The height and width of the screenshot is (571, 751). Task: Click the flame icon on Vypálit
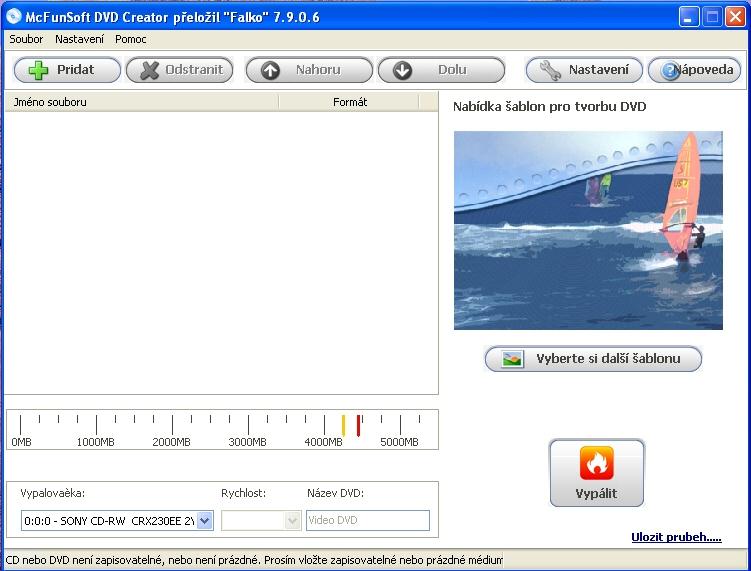tap(596, 463)
